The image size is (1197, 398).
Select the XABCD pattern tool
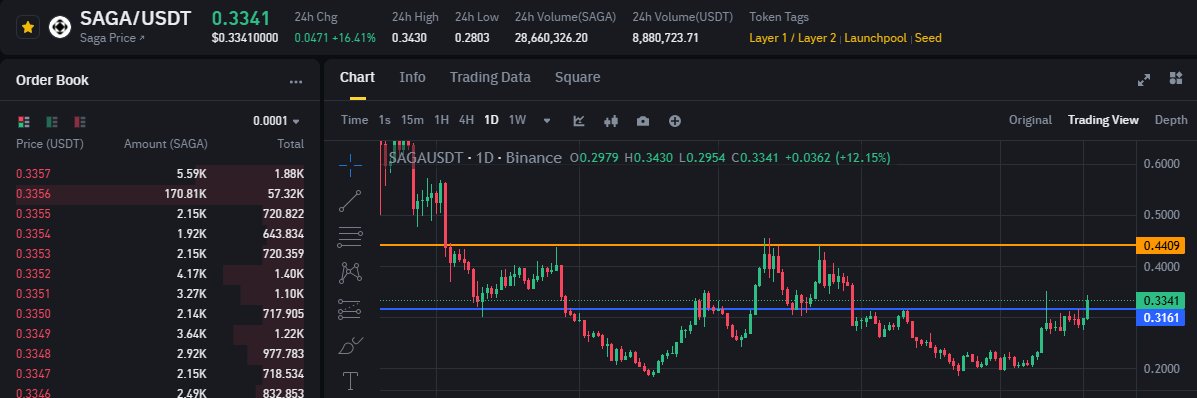[x=350, y=272]
